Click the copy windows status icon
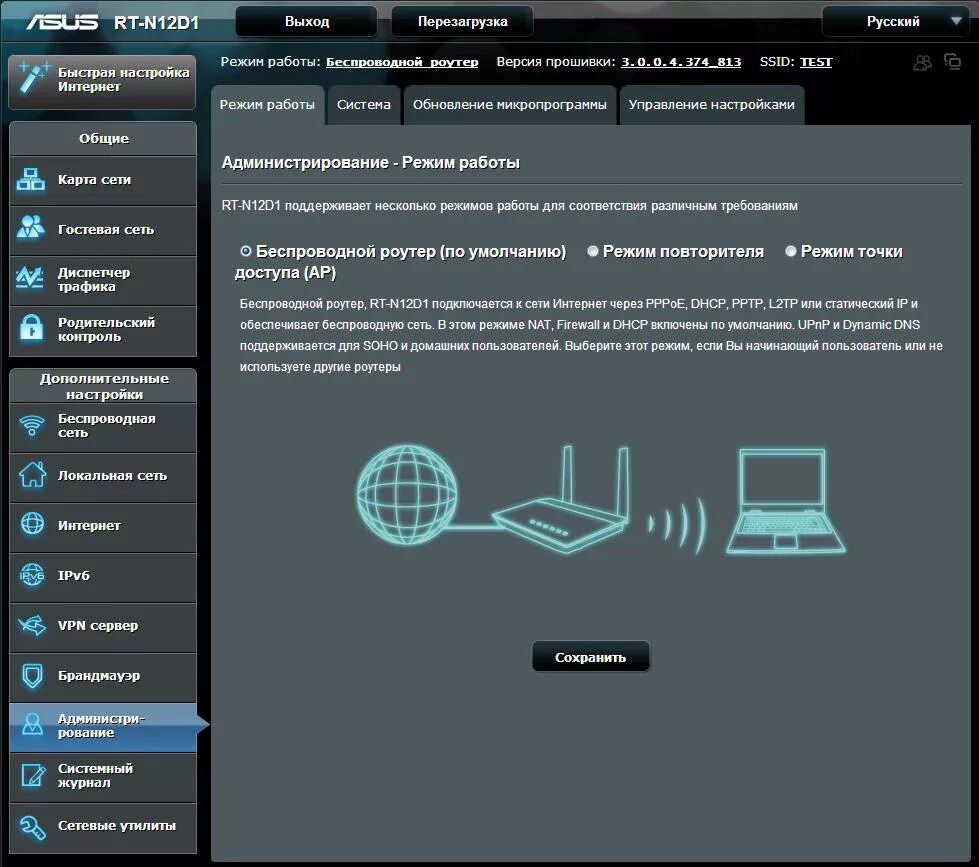This screenshot has height=867, width=979. [952, 61]
